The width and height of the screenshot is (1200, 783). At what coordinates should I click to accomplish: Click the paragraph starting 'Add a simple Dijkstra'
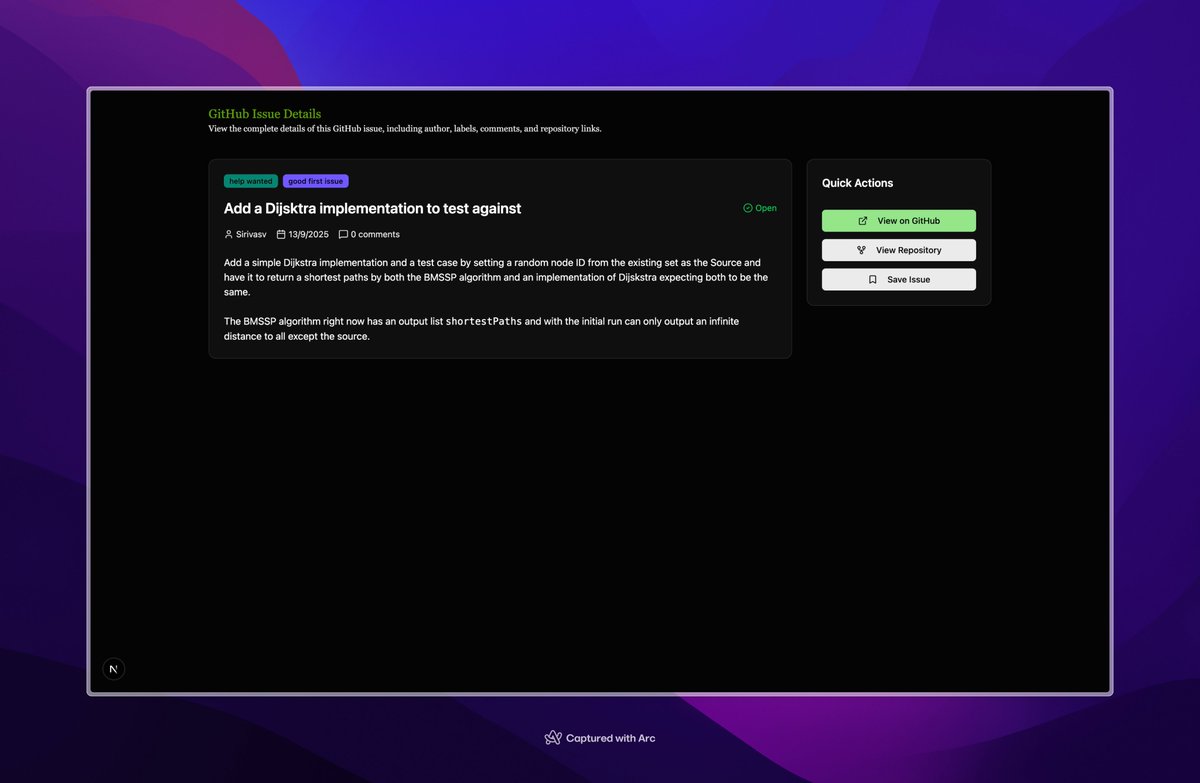(496, 277)
